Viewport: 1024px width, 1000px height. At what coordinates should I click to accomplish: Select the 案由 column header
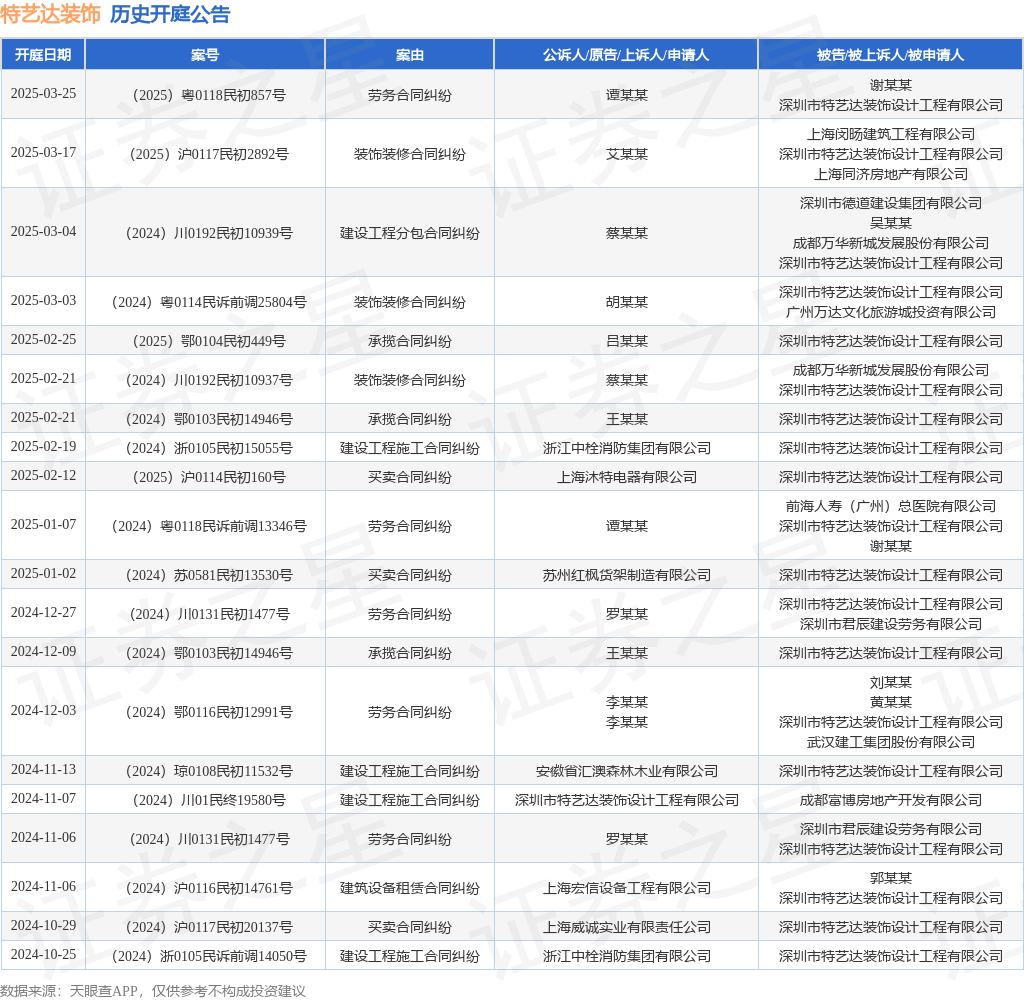tap(409, 55)
